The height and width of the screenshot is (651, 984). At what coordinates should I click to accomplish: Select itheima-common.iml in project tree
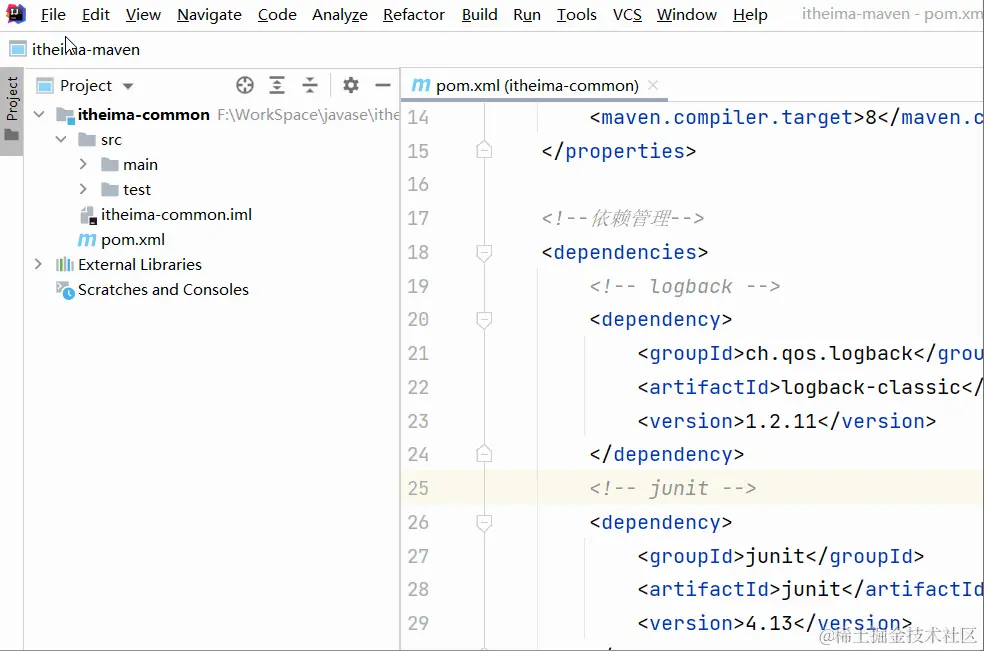click(x=176, y=215)
